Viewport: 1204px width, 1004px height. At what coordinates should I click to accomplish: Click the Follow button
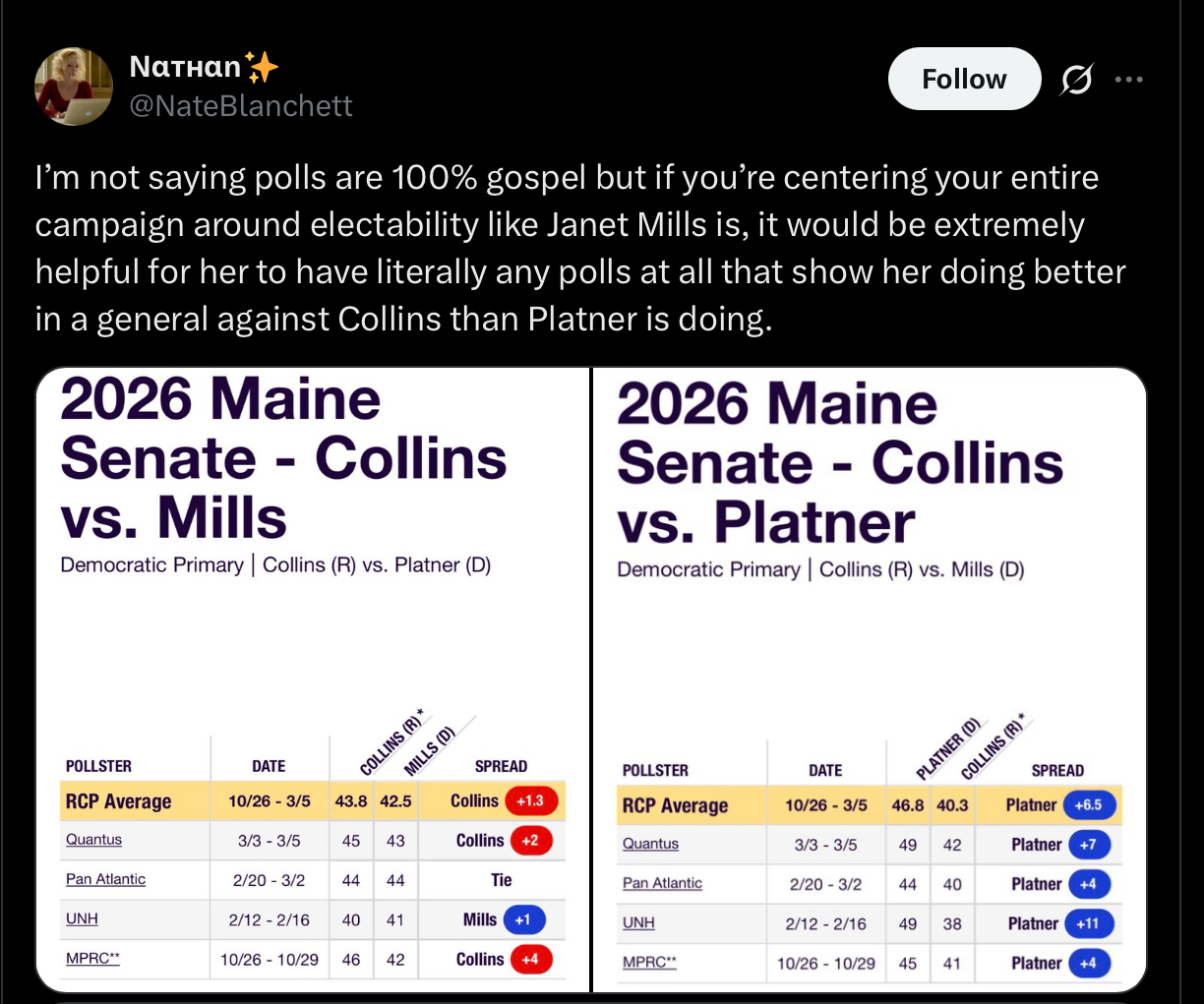tap(964, 79)
